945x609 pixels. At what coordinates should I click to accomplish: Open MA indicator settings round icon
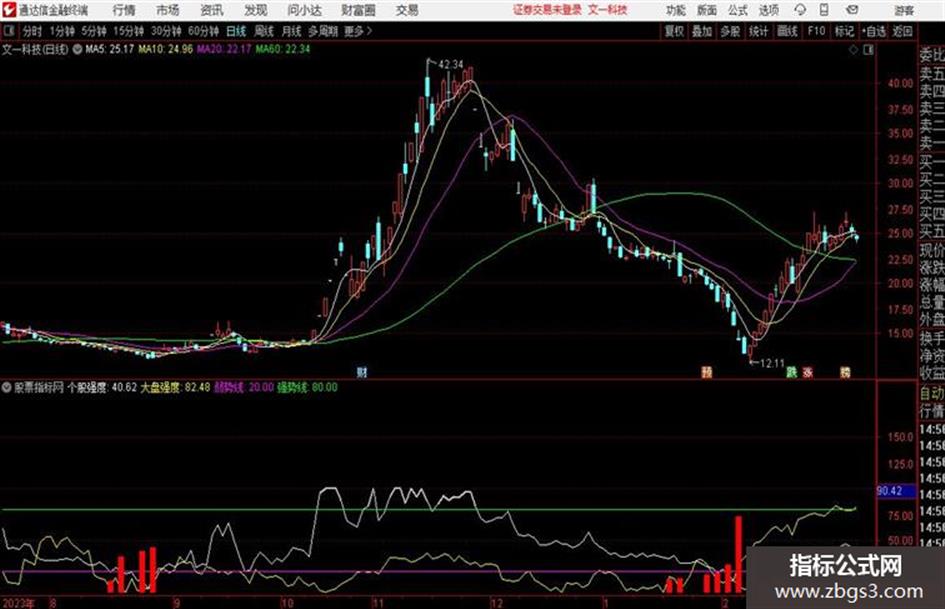pos(77,49)
